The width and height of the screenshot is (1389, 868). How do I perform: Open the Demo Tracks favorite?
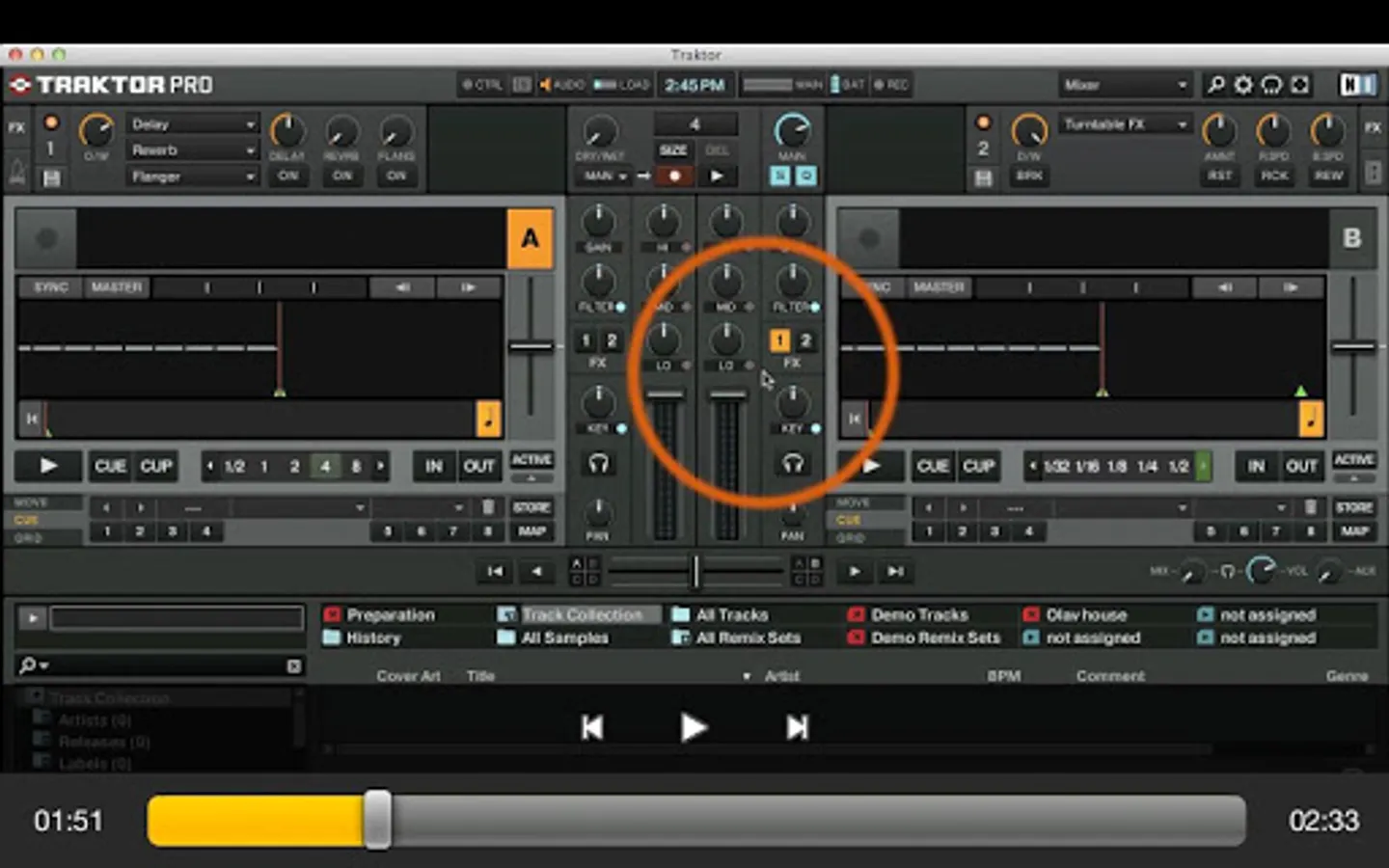(919, 614)
